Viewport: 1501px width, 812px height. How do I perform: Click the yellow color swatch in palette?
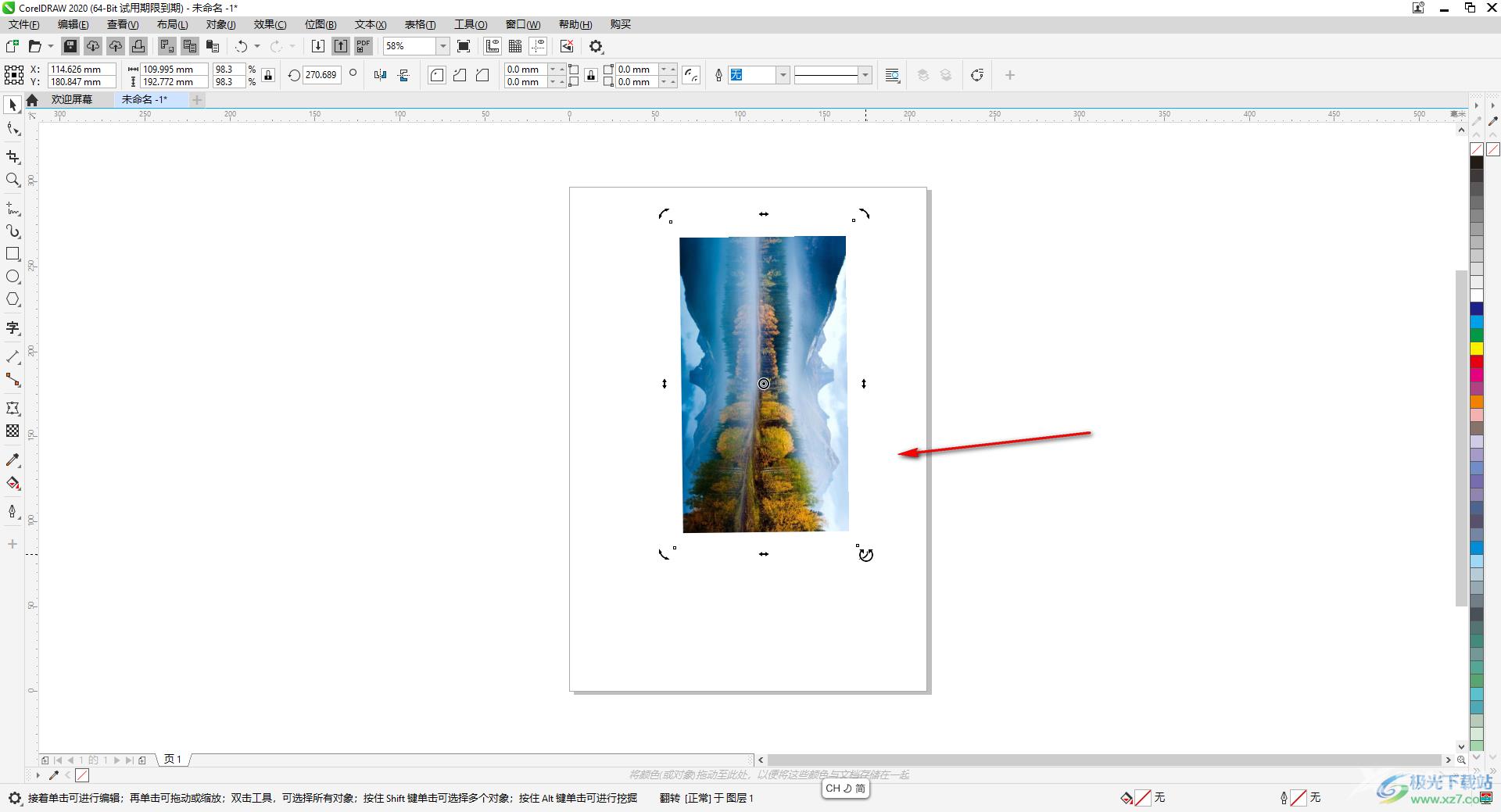coord(1477,349)
